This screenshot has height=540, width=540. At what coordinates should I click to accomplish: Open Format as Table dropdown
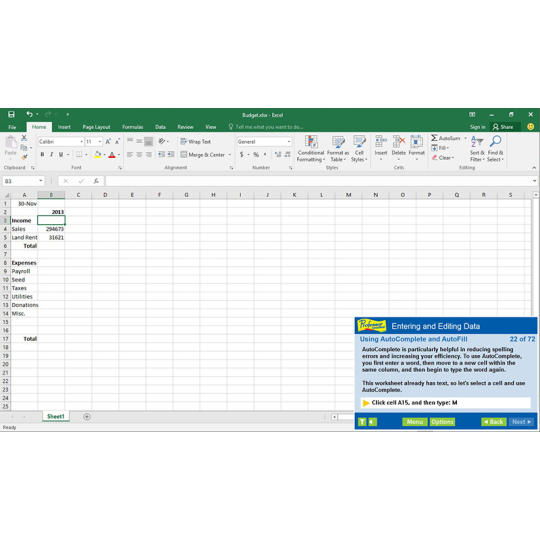[338, 148]
